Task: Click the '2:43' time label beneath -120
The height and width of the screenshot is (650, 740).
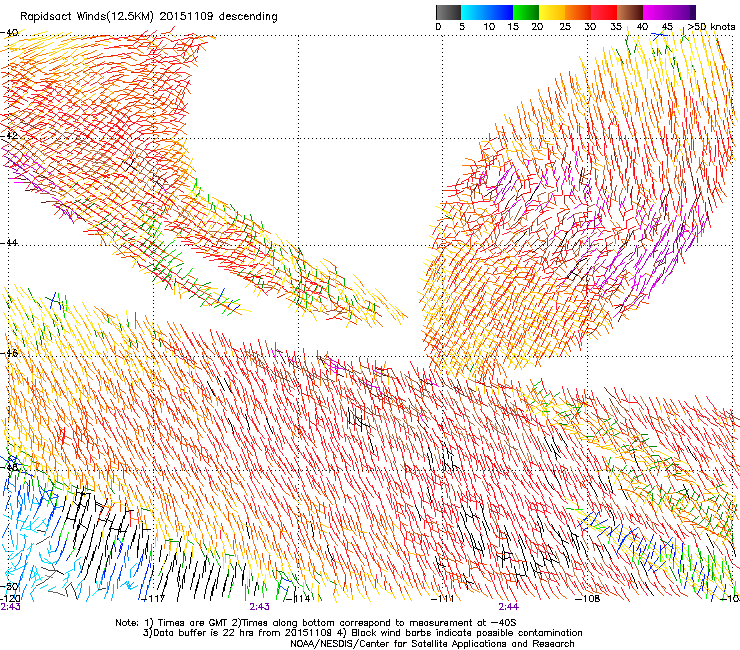Action: [10, 607]
